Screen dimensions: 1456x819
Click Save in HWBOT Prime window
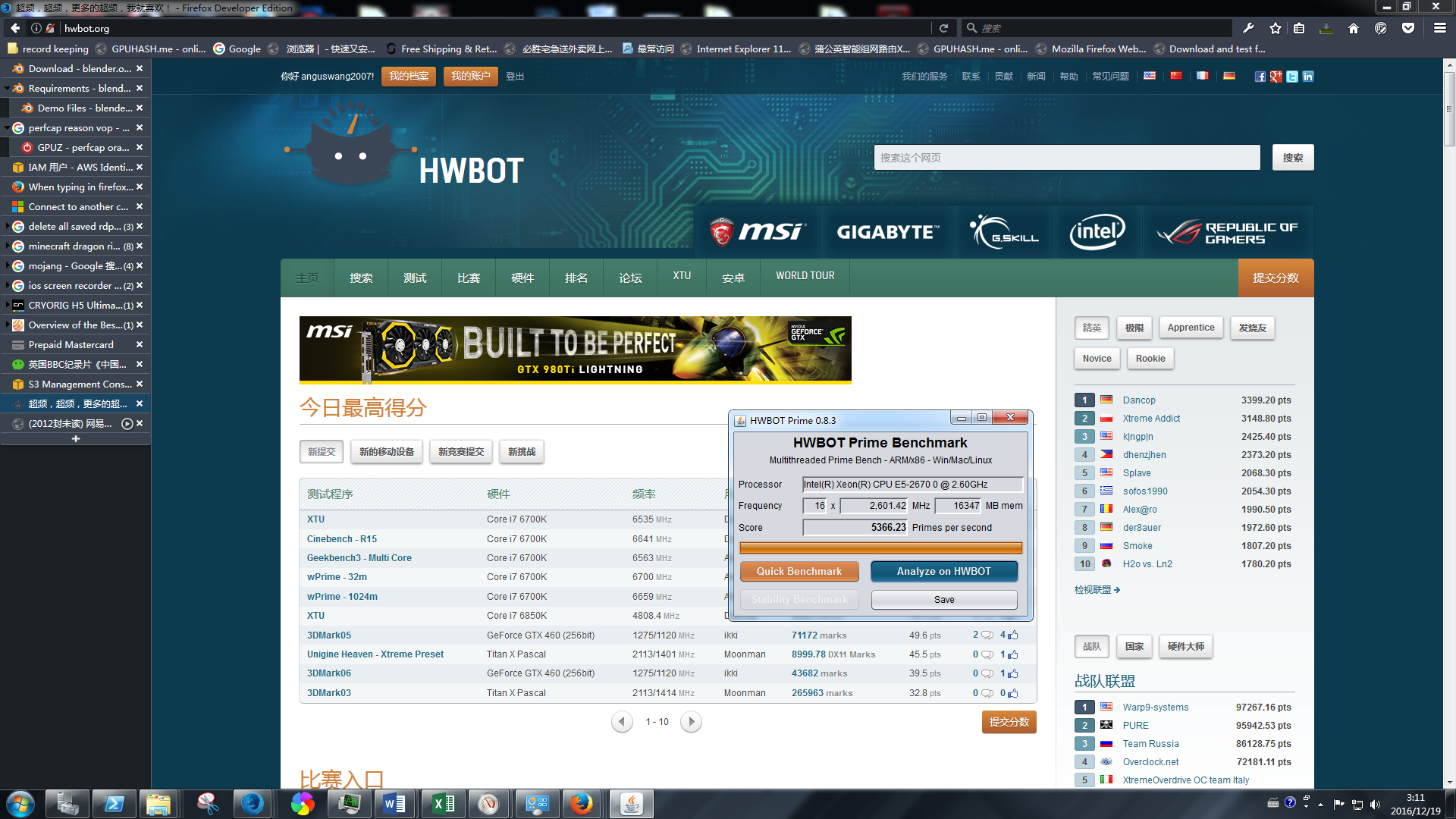pyautogui.click(x=944, y=599)
